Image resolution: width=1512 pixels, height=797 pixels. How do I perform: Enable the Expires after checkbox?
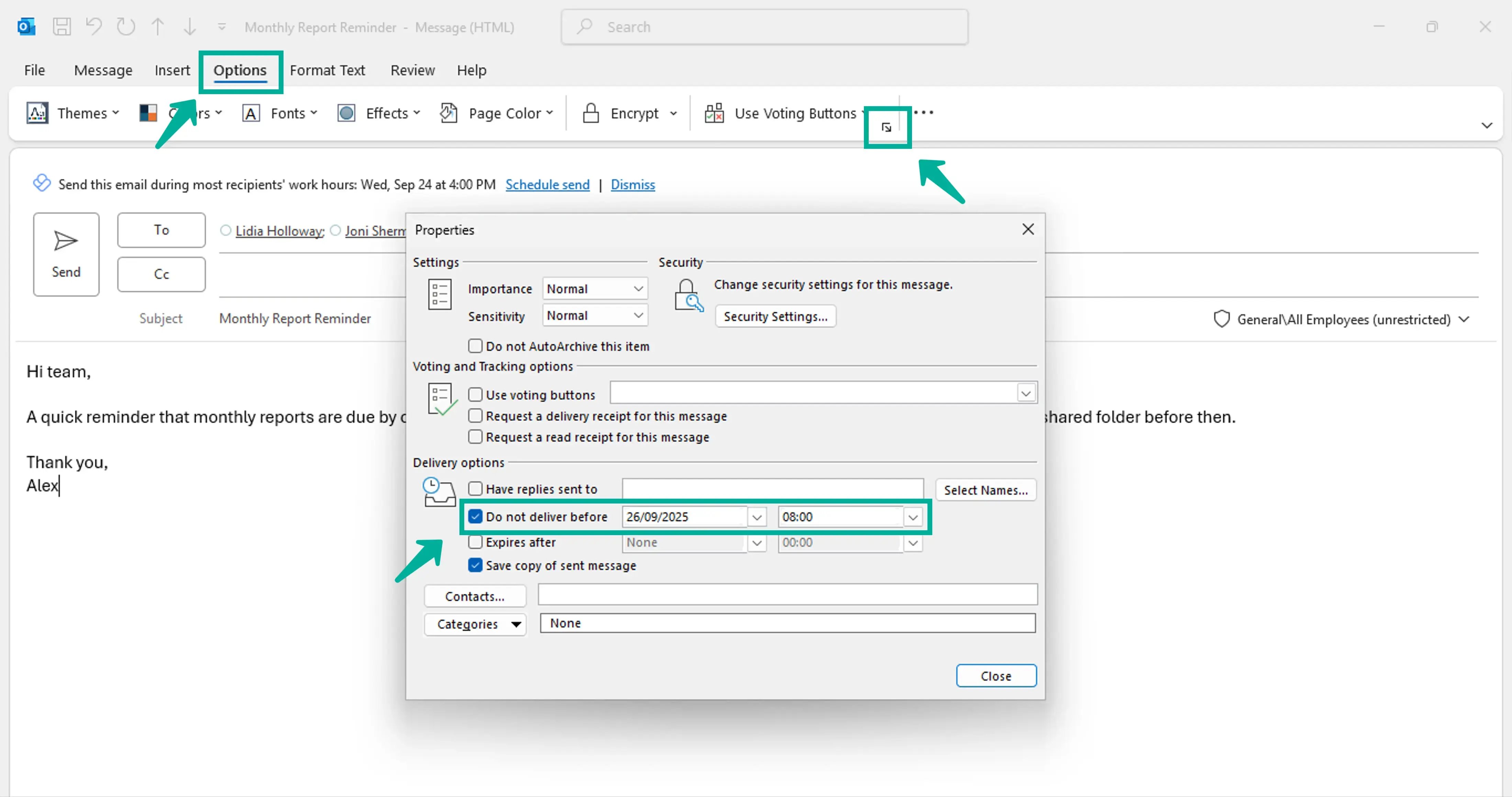[475, 542]
